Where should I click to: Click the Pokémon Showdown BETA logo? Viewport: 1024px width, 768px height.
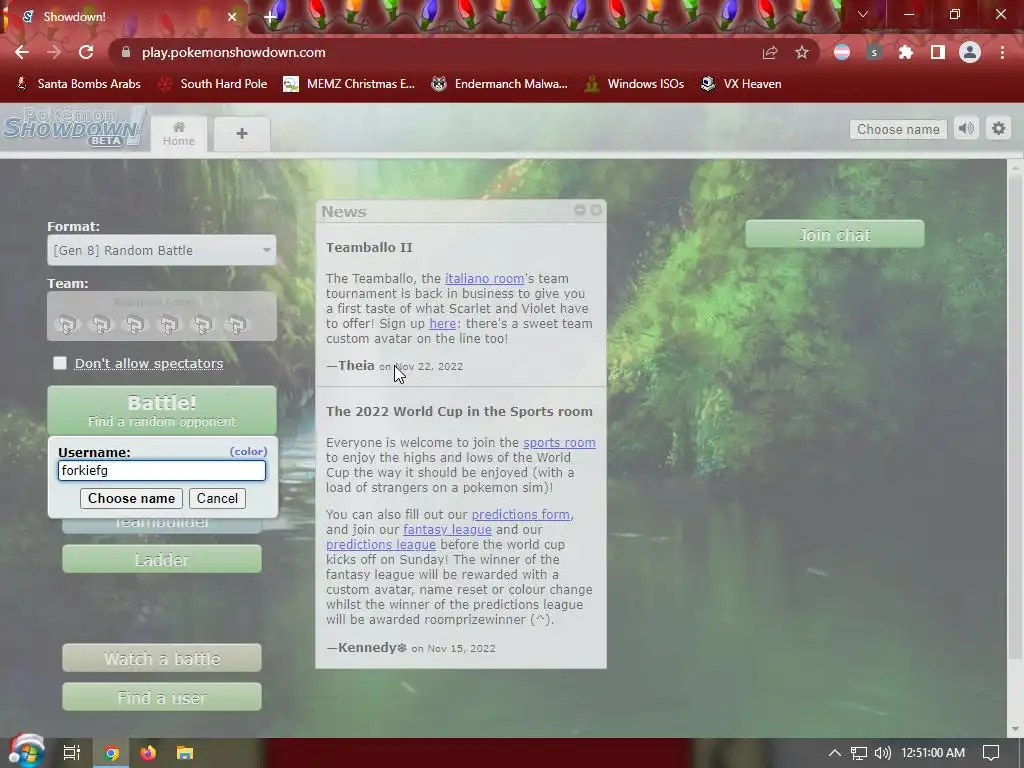point(74,127)
